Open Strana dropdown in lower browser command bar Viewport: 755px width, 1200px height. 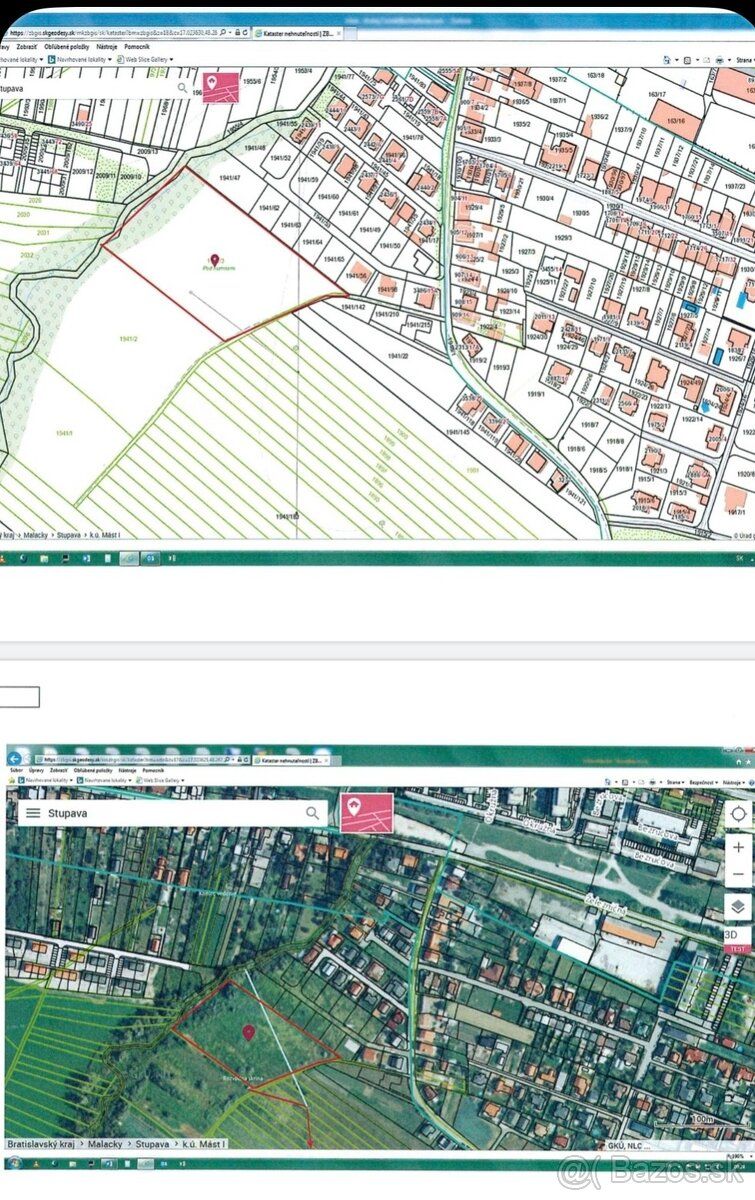(x=675, y=782)
